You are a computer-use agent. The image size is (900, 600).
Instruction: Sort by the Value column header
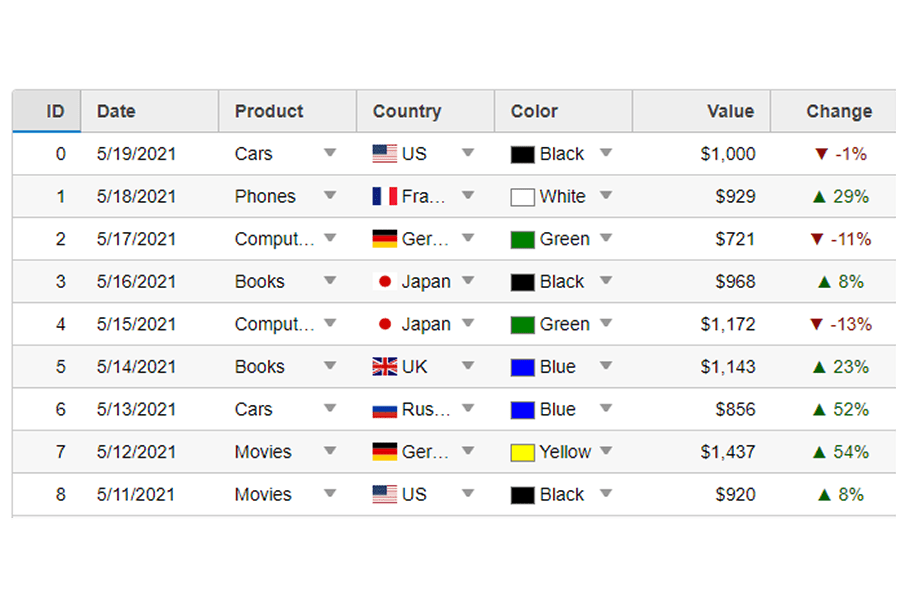click(701, 111)
